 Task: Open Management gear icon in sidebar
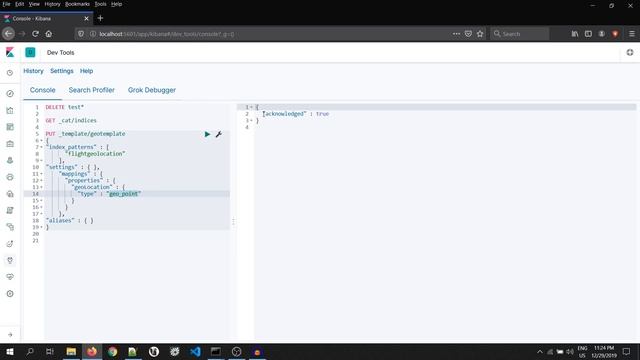tap(10, 293)
